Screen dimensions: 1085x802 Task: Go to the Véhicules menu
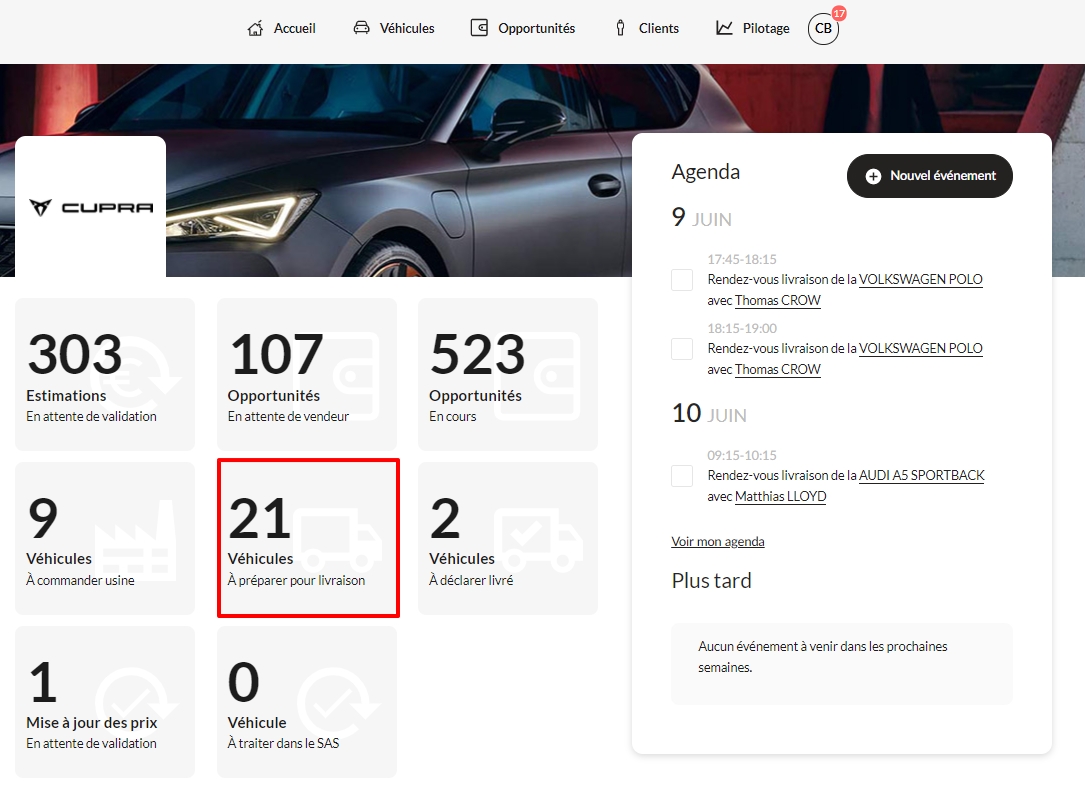(x=394, y=28)
